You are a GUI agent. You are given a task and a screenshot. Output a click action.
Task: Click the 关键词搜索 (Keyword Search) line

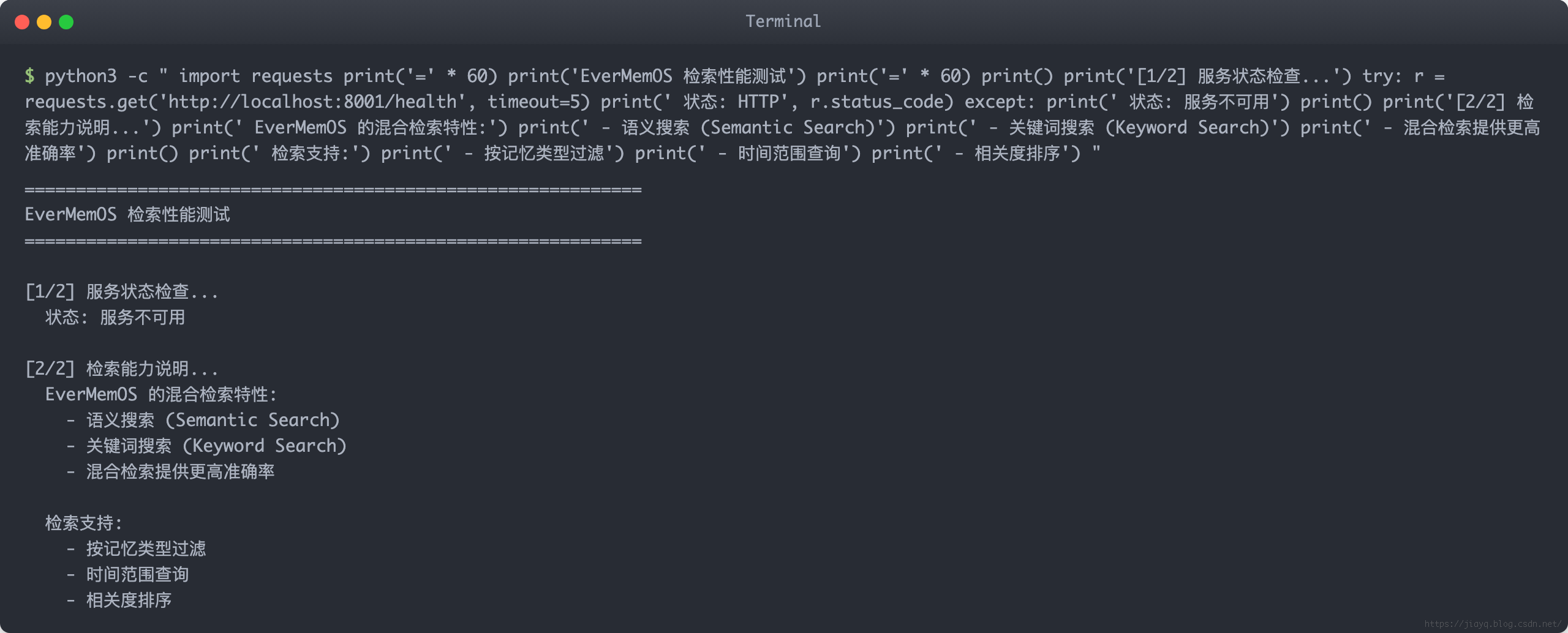pos(206,446)
